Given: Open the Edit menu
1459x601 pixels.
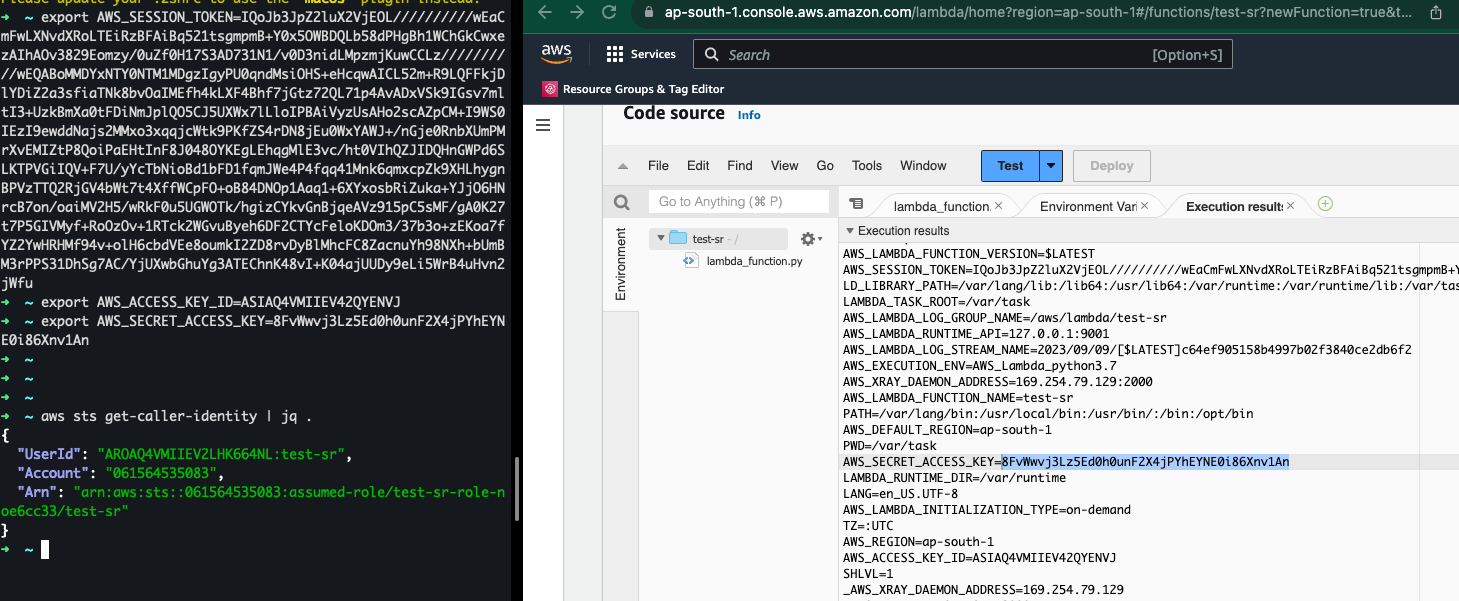Looking at the screenshot, I should coord(698,166).
